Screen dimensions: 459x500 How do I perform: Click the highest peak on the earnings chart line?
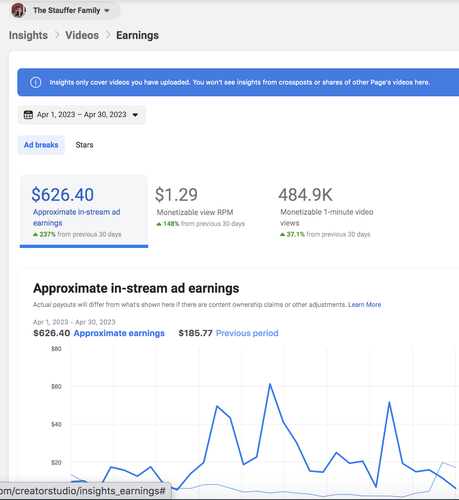(270, 384)
